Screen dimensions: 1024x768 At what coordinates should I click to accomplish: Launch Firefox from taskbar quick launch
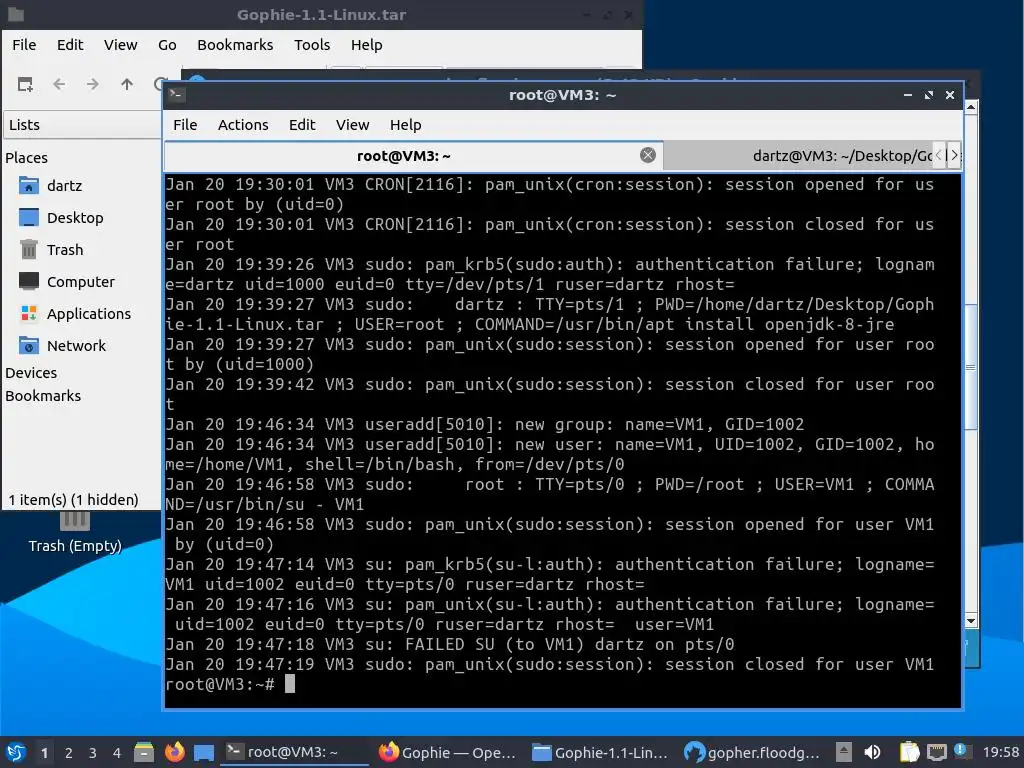tap(174, 752)
